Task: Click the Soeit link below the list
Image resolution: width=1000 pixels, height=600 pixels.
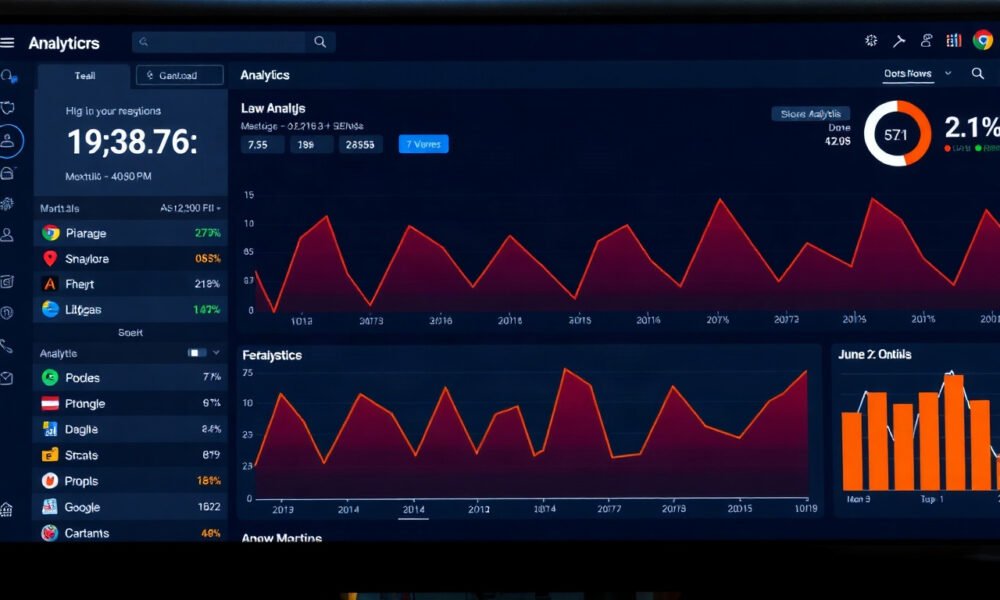Action: coord(130,333)
